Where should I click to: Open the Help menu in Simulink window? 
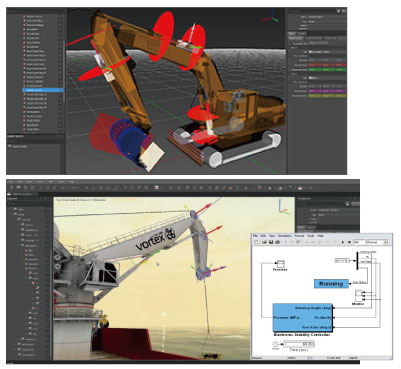pyautogui.click(x=320, y=236)
